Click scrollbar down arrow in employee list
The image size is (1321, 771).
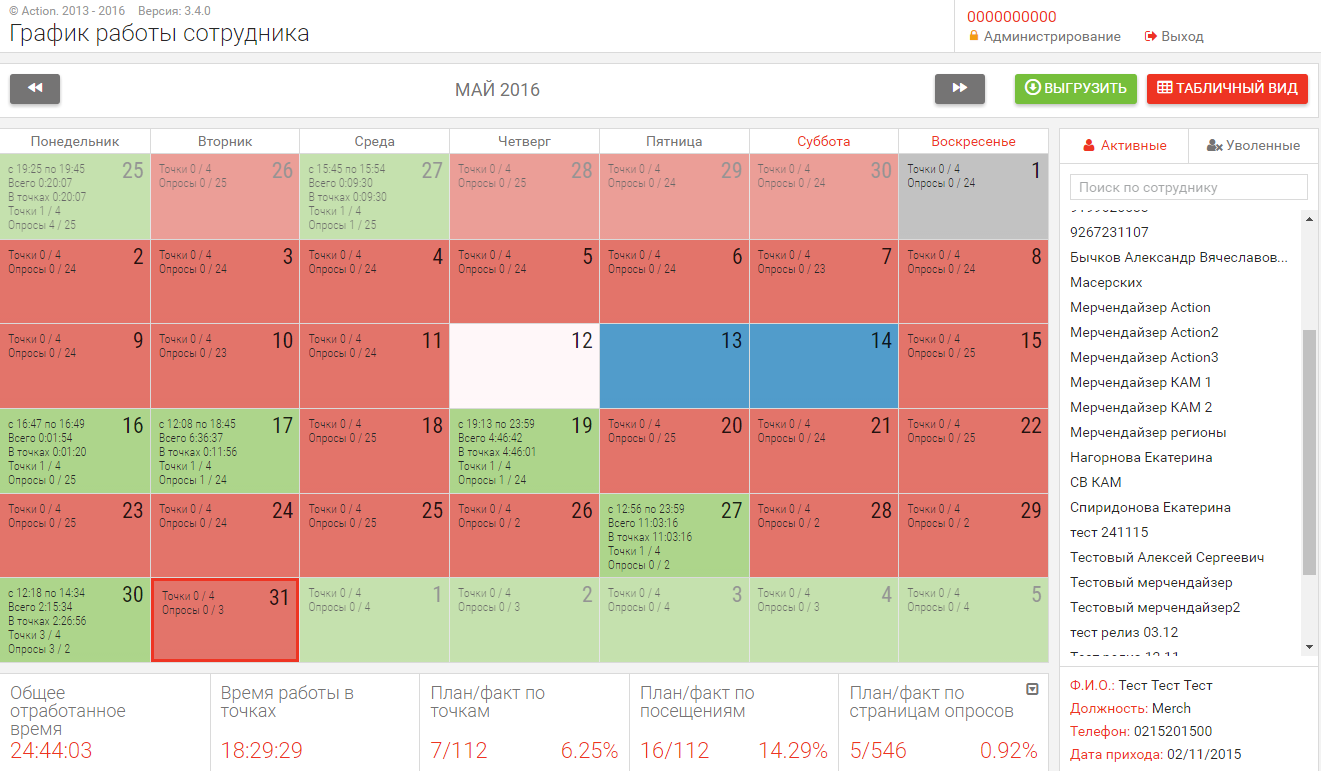pyautogui.click(x=1310, y=647)
